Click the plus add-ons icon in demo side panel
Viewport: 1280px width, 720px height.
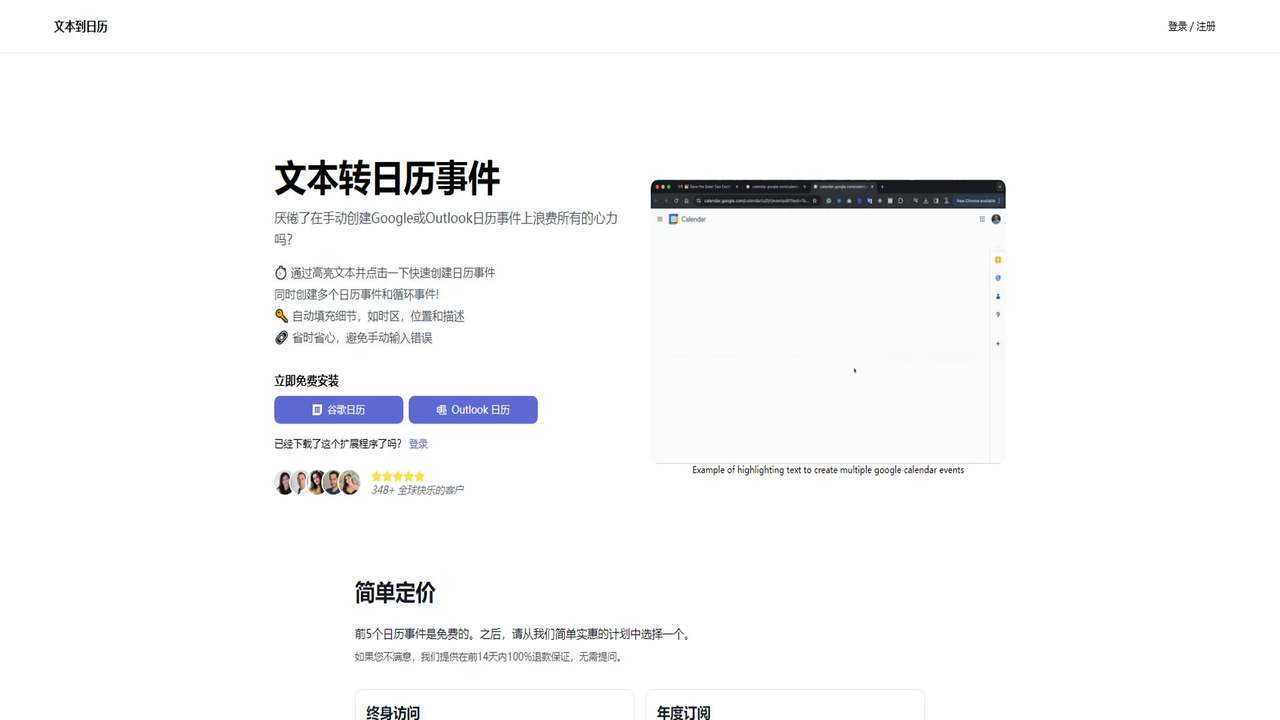pyautogui.click(x=998, y=344)
